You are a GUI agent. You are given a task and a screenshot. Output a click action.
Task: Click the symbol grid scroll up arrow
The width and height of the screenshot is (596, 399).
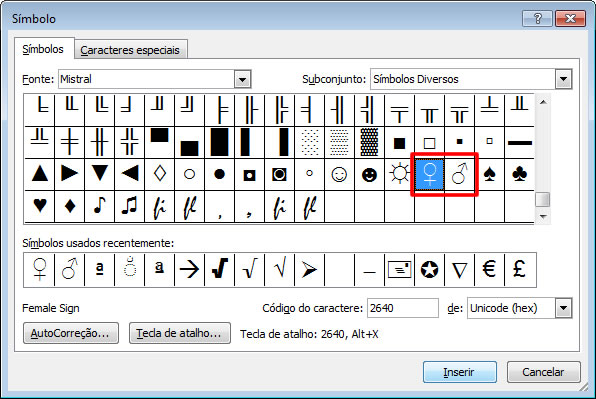[543, 102]
